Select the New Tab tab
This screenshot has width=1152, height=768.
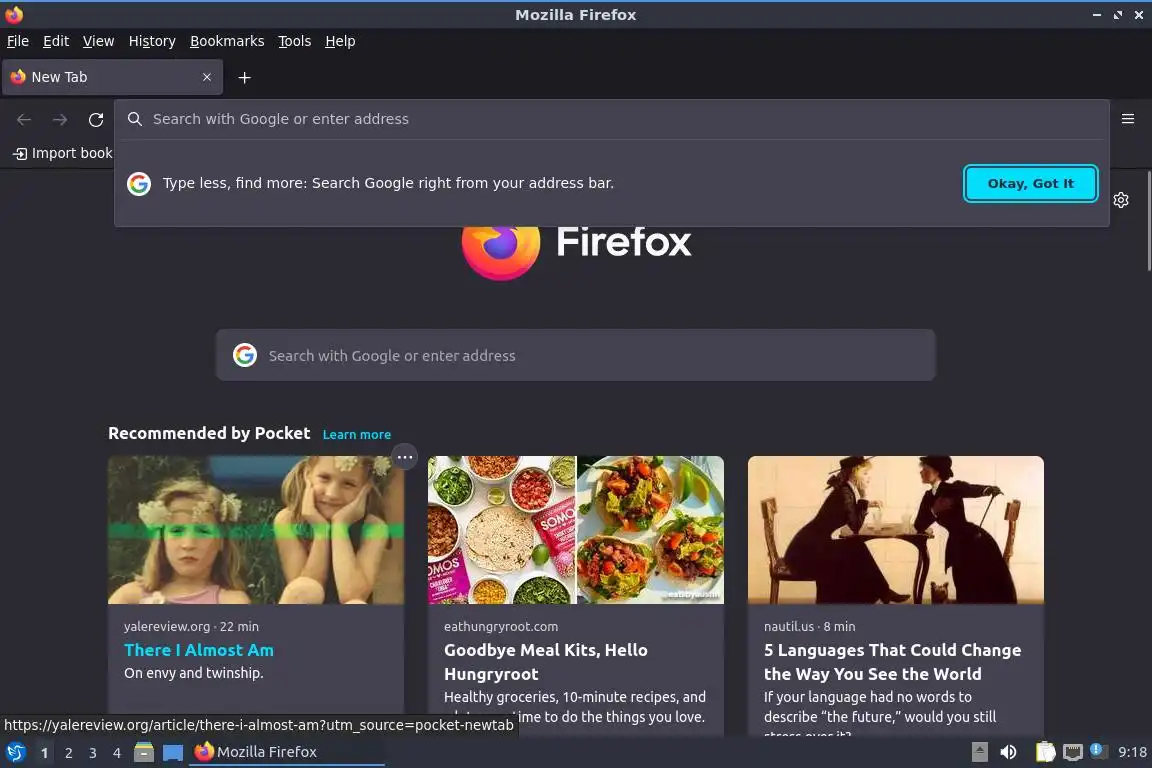(x=112, y=77)
